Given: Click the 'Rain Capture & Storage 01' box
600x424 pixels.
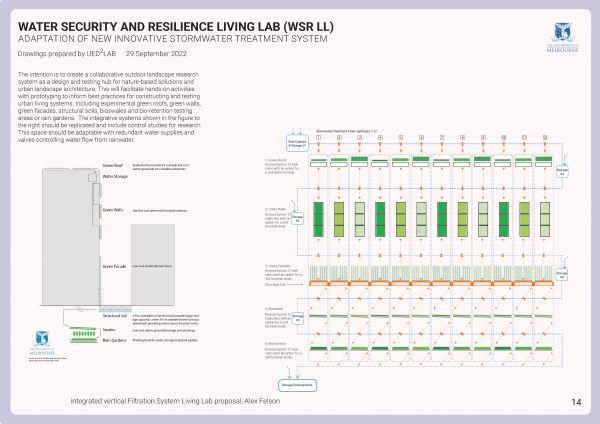Looking at the screenshot, I should [298, 144].
